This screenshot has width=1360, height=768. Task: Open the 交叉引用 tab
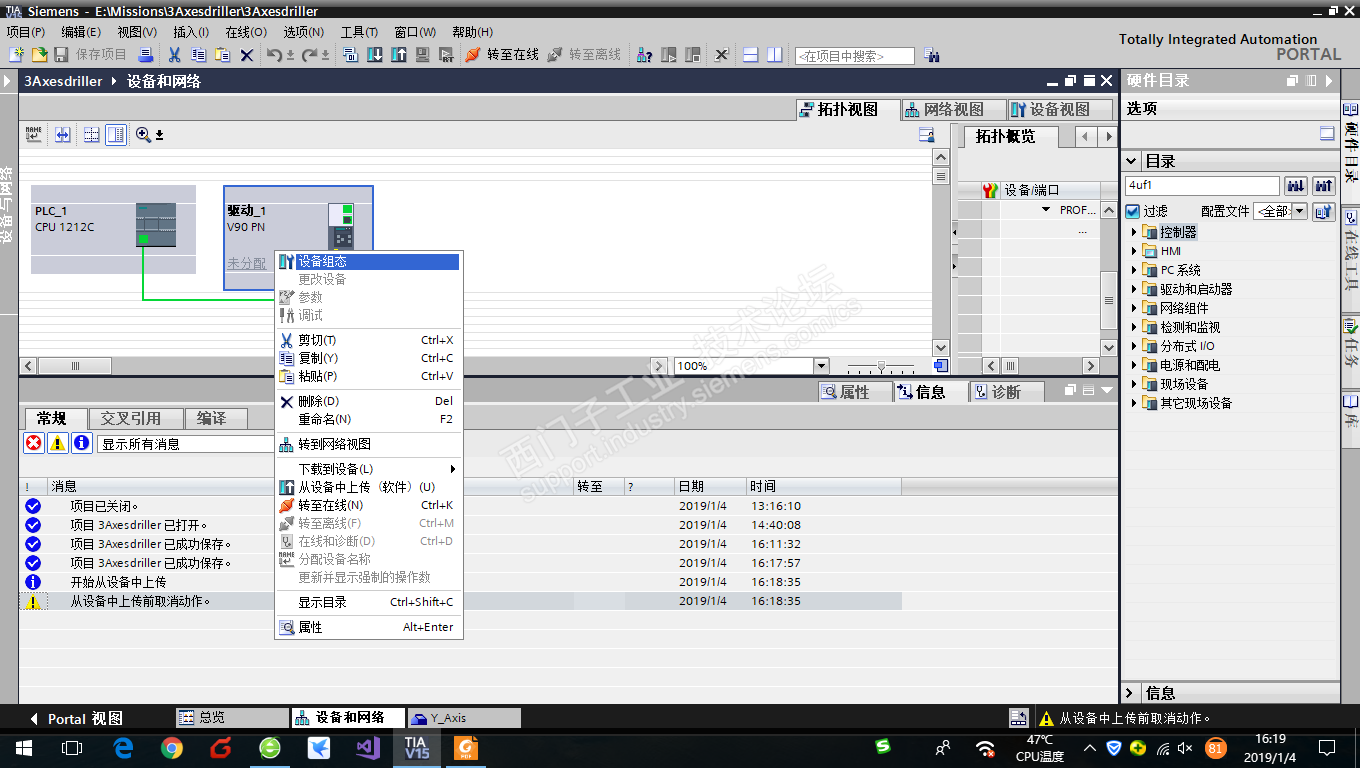click(x=136, y=418)
